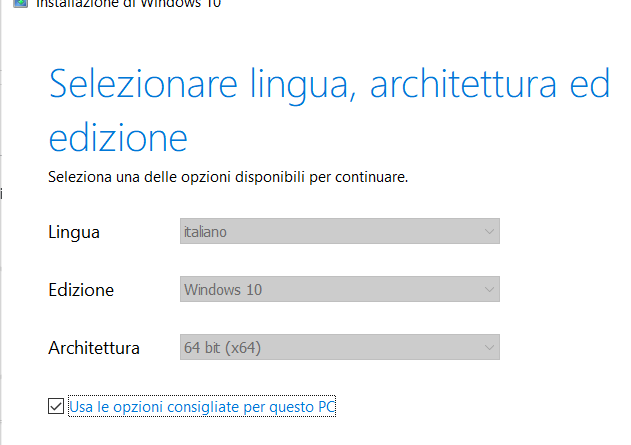Select the "italiano" value in the language field
Screen dimensions: 631x445
coord(206,232)
